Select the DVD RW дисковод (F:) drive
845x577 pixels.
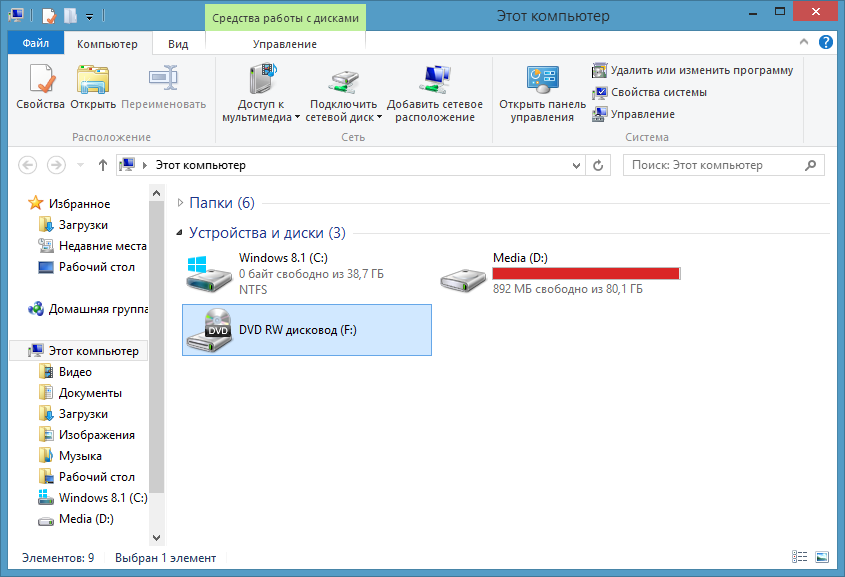[x=307, y=330]
